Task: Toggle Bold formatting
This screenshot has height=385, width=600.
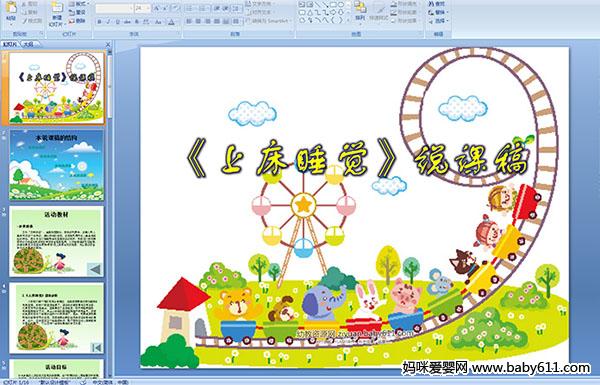Action: pos(99,22)
